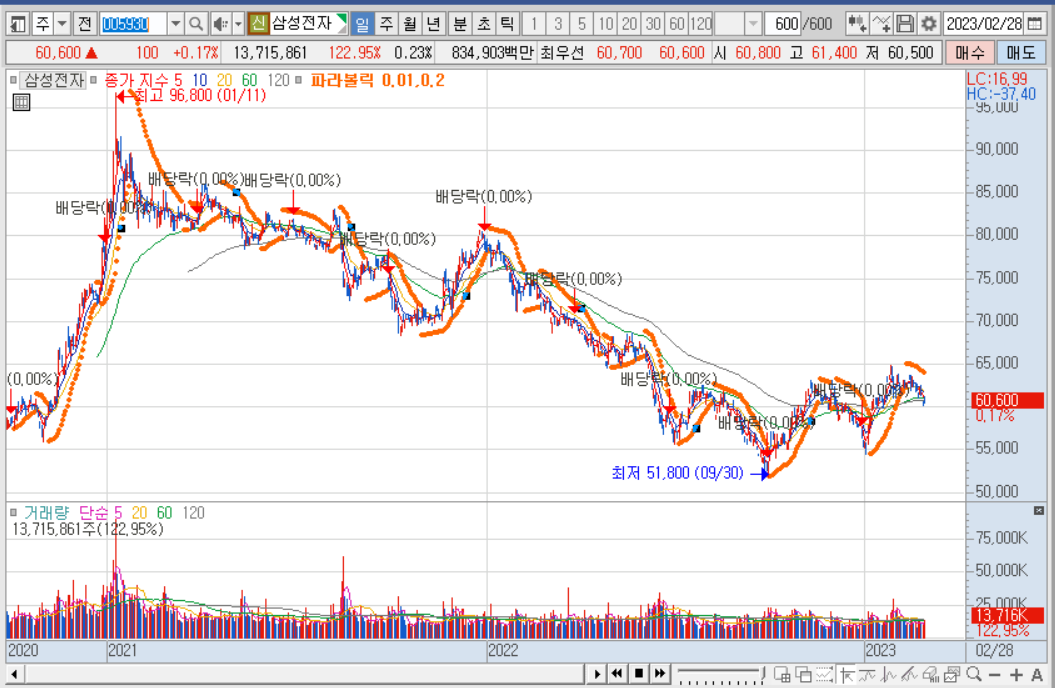Image resolution: width=1055 pixels, height=688 pixels.
Task: Click the 삼성전자 chart legend label
Action: click(54, 81)
